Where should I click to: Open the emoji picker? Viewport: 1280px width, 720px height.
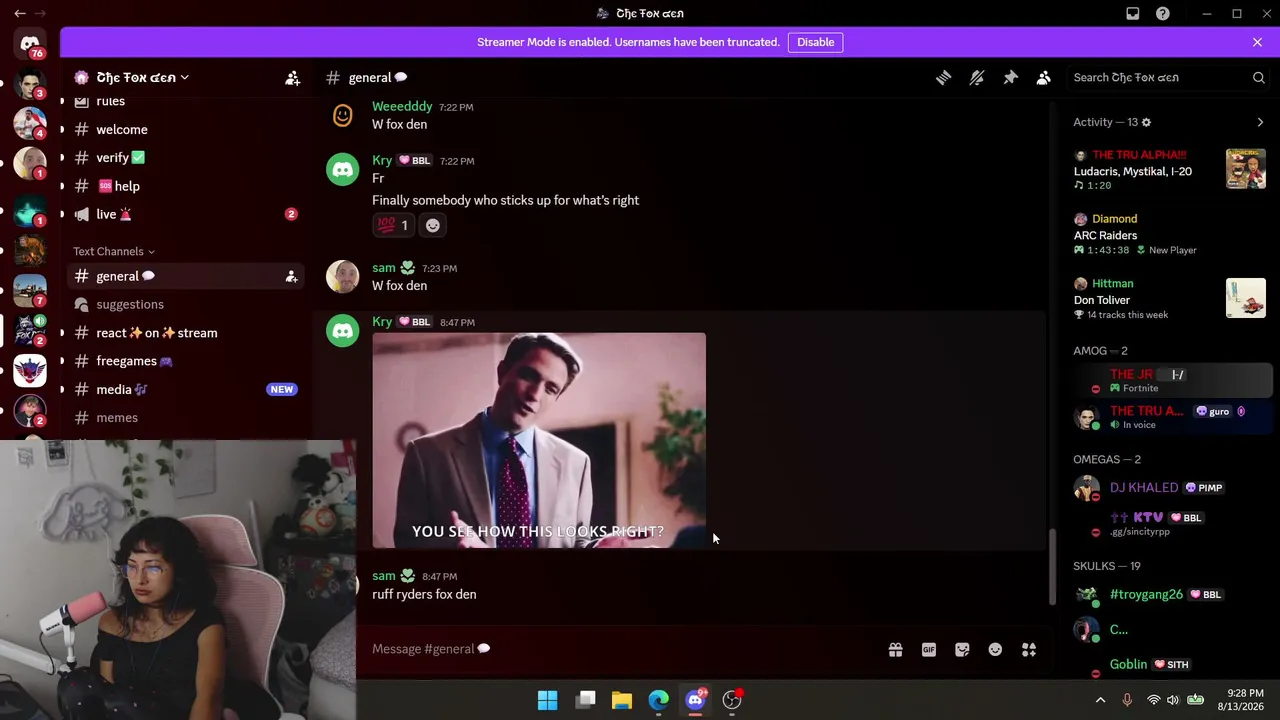[995, 650]
